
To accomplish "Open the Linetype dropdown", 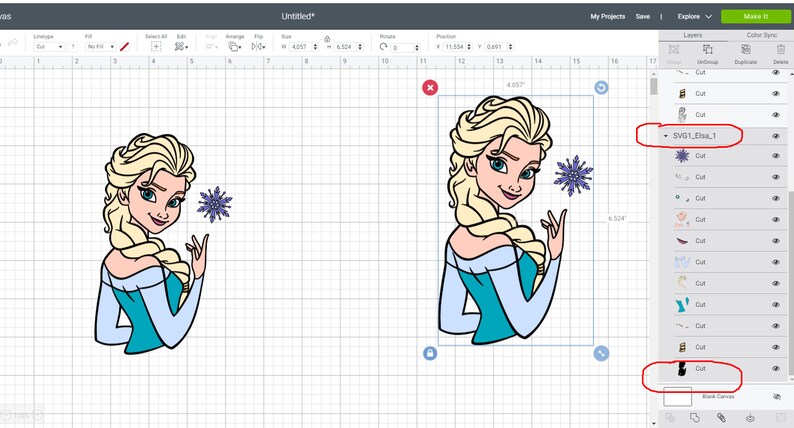I will point(49,47).
